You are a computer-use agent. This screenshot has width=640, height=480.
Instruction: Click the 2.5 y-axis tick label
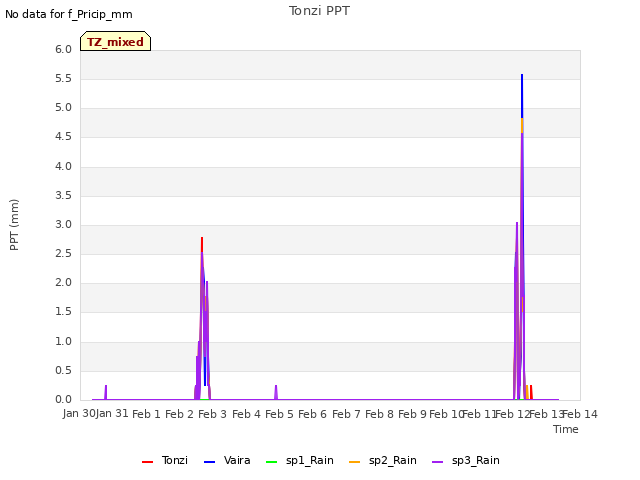(63, 253)
